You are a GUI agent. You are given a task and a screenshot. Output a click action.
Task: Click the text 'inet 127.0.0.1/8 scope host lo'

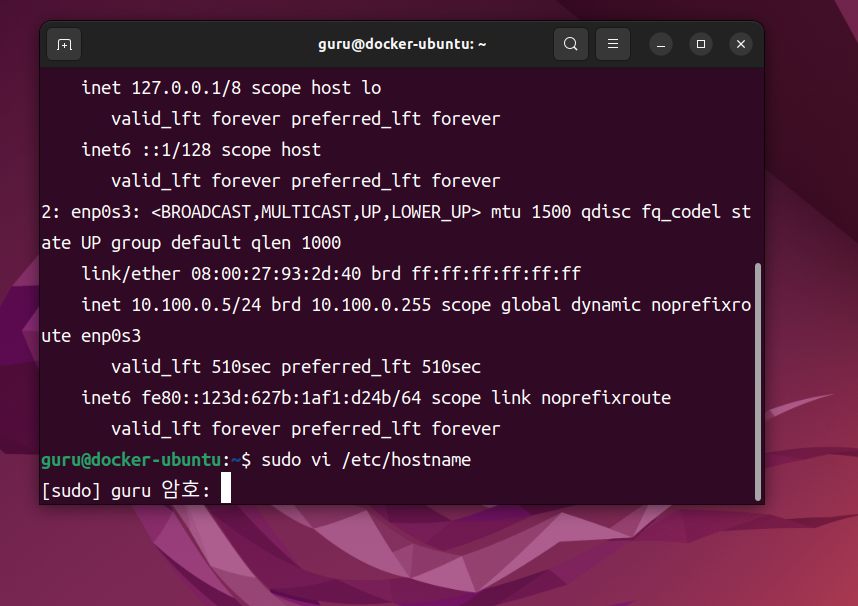(231, 88)
